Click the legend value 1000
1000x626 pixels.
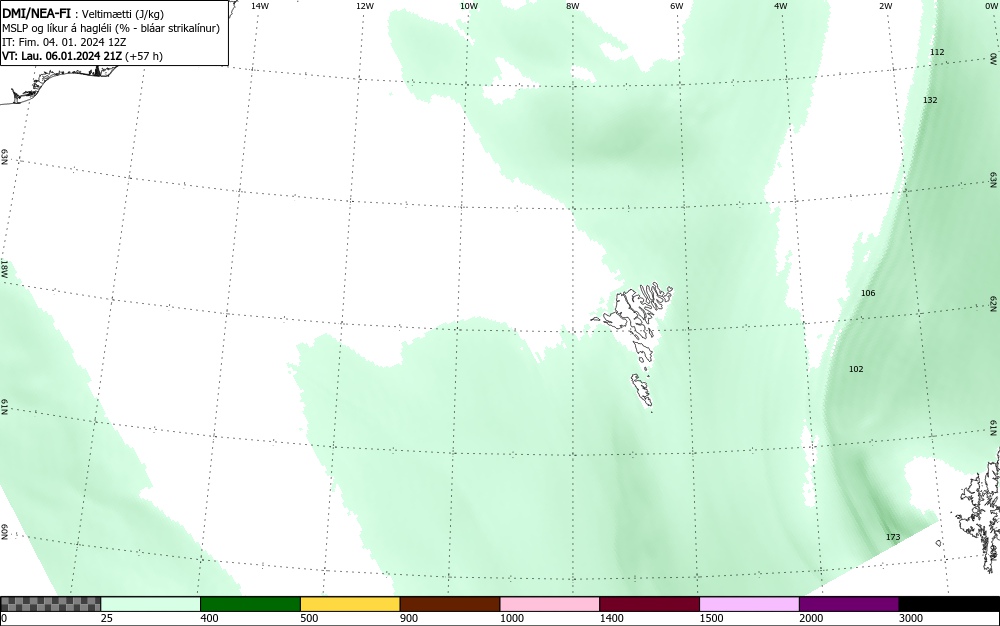coord(511,618)
